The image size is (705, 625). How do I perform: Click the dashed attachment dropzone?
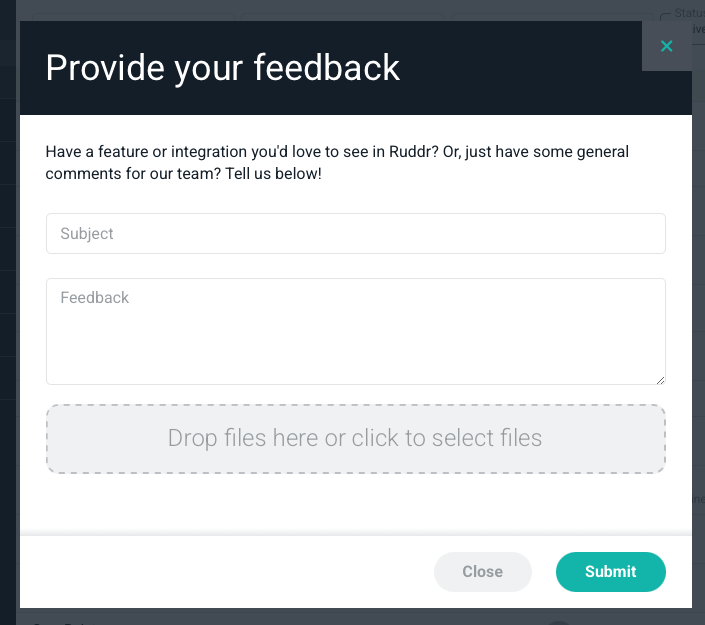pos(355,438)
